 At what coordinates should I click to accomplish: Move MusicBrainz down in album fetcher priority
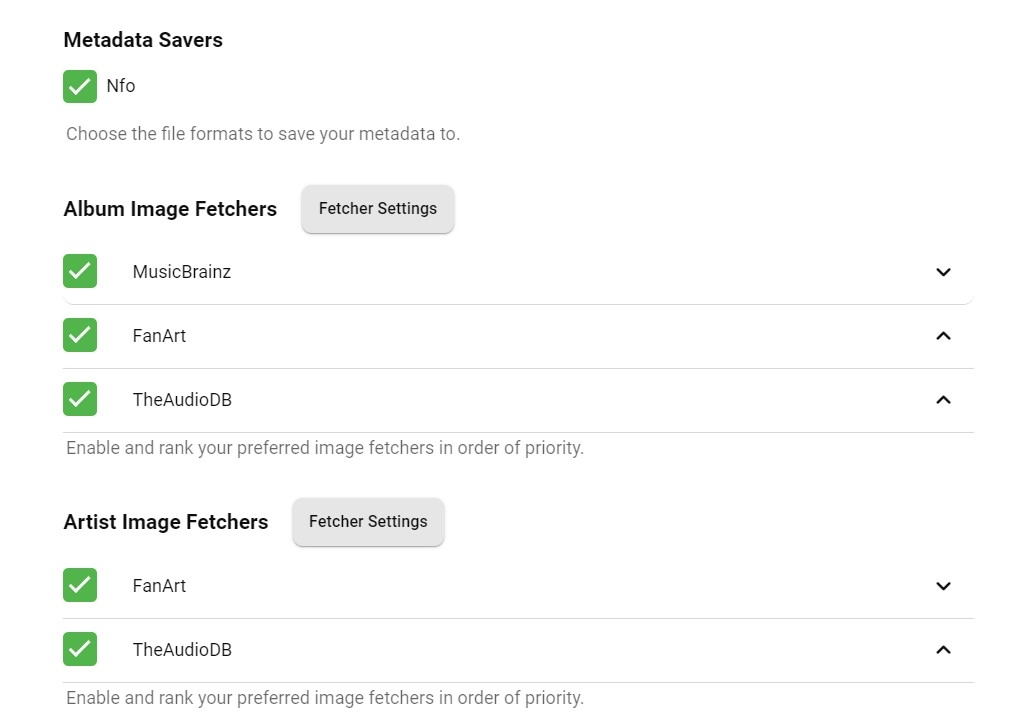[943, 272]
